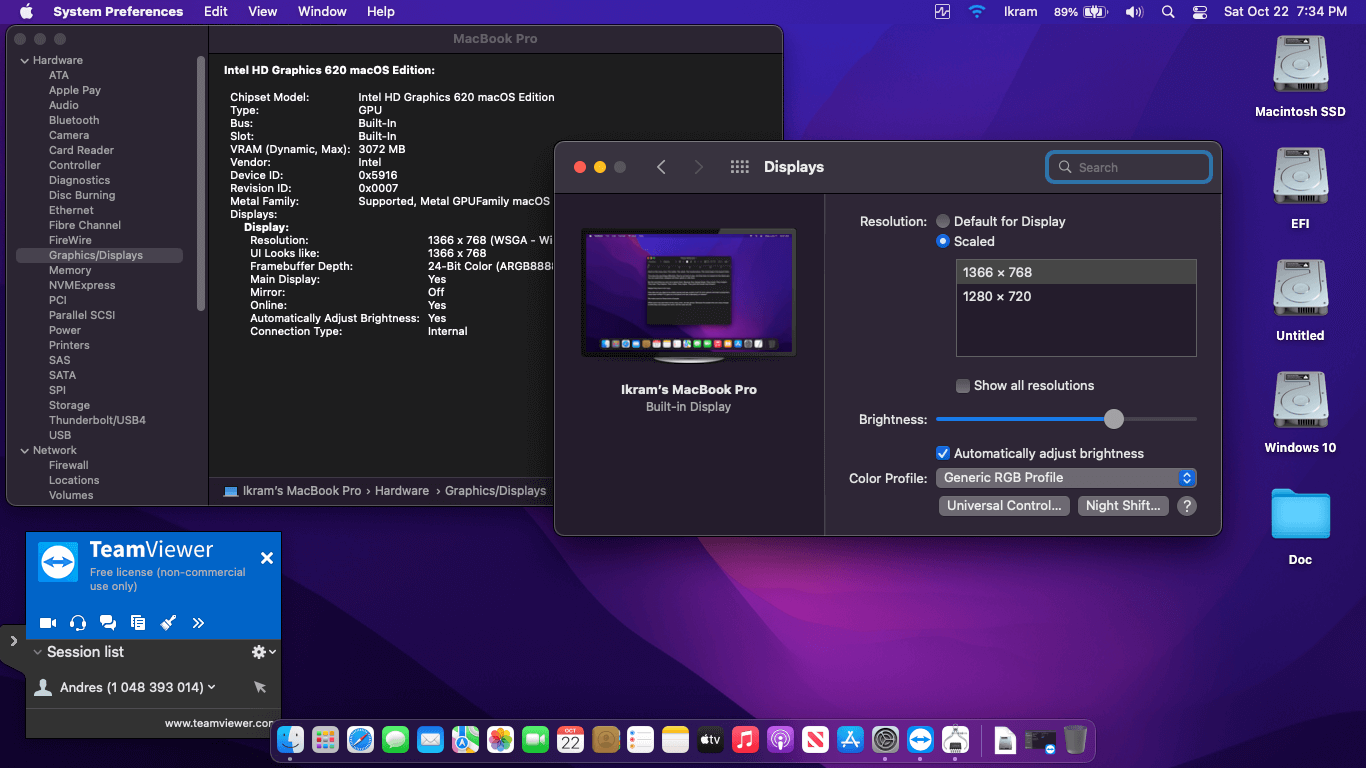
Task: Click the show-all grid icon in Displays
Action: (x=740, y=167)
